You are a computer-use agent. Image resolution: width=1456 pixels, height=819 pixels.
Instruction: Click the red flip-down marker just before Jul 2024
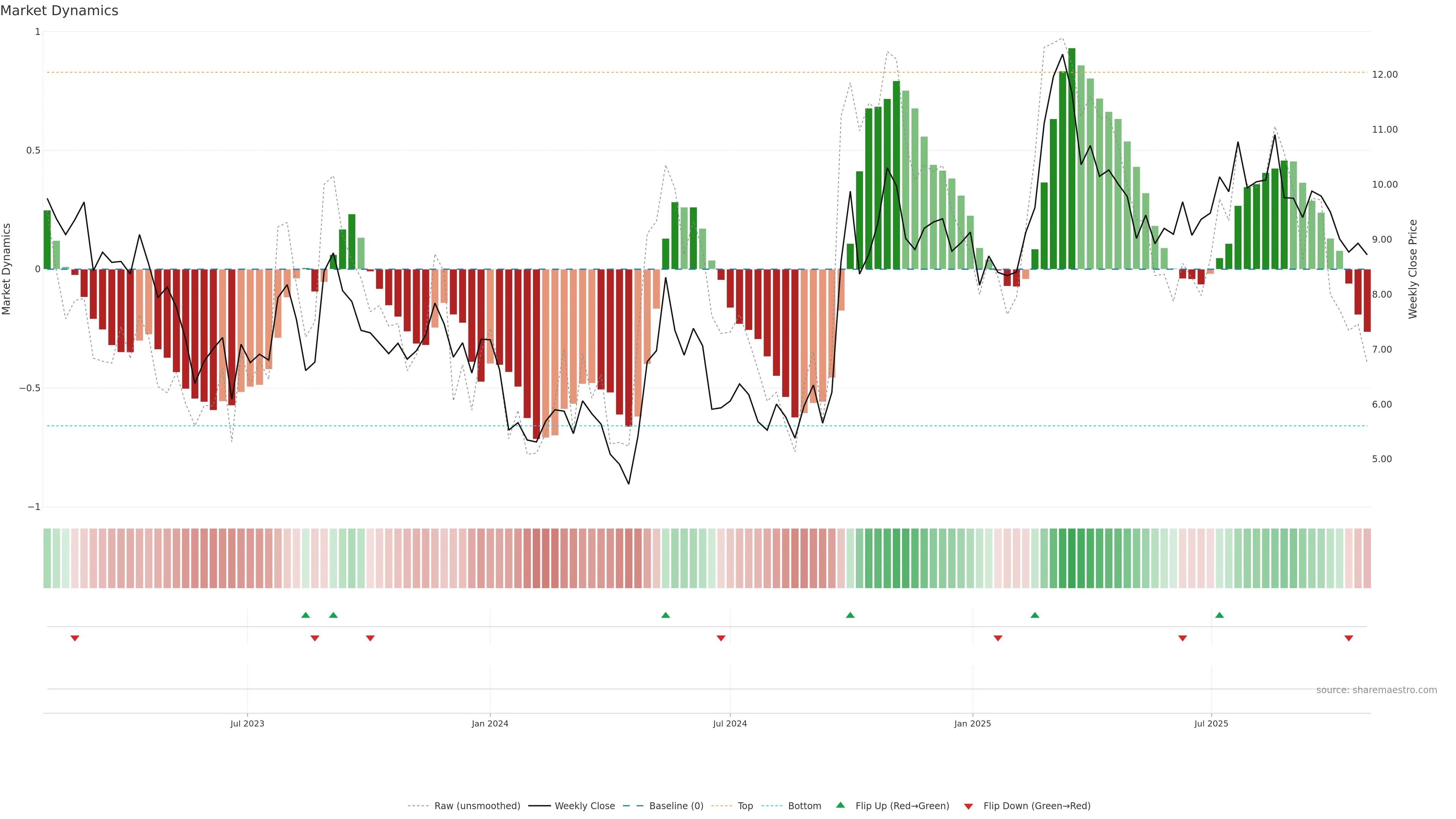[x=721, y=638]
